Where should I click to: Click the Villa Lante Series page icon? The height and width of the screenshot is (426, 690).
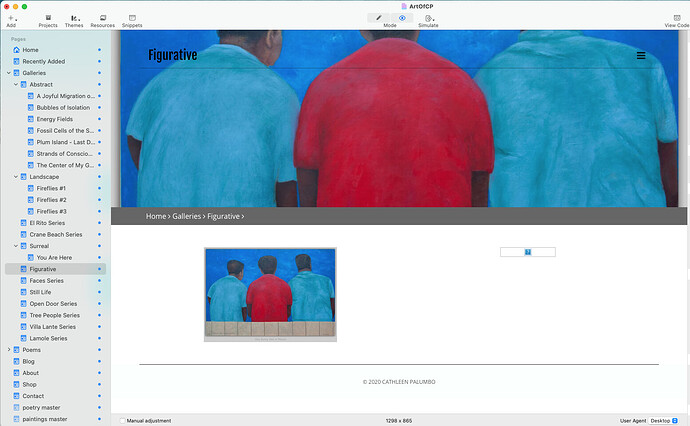click(x=23, y=327)
